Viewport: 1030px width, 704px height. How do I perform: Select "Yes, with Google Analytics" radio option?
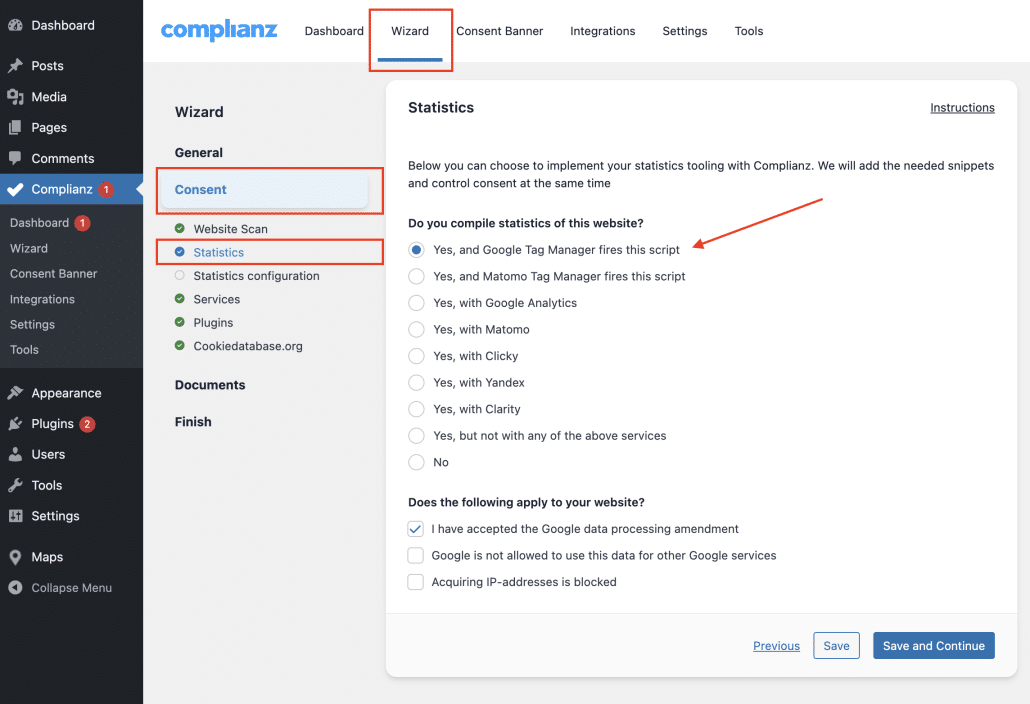point(416,303)
